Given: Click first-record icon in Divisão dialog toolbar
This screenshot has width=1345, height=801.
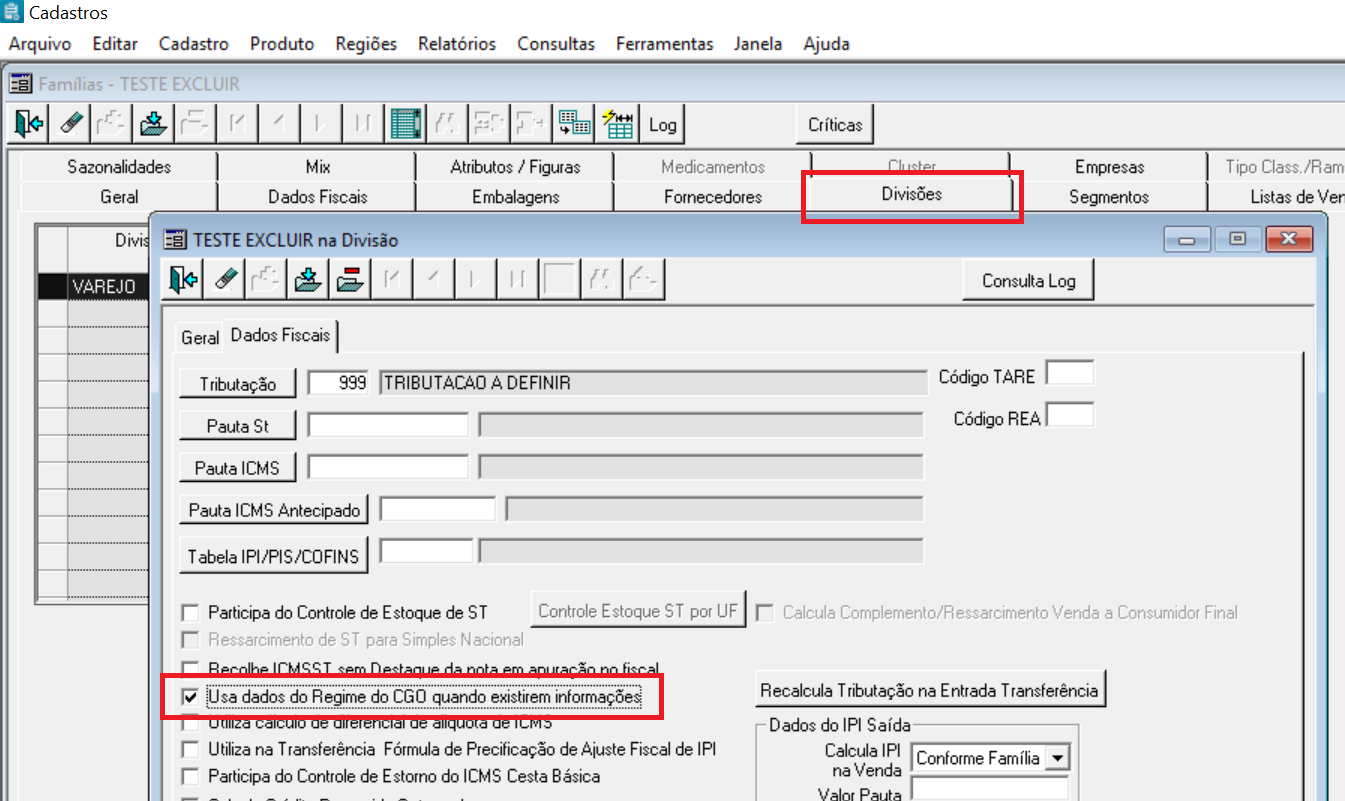Looking at the screenshot, I should pyautogui.click(x=391, y=280).
